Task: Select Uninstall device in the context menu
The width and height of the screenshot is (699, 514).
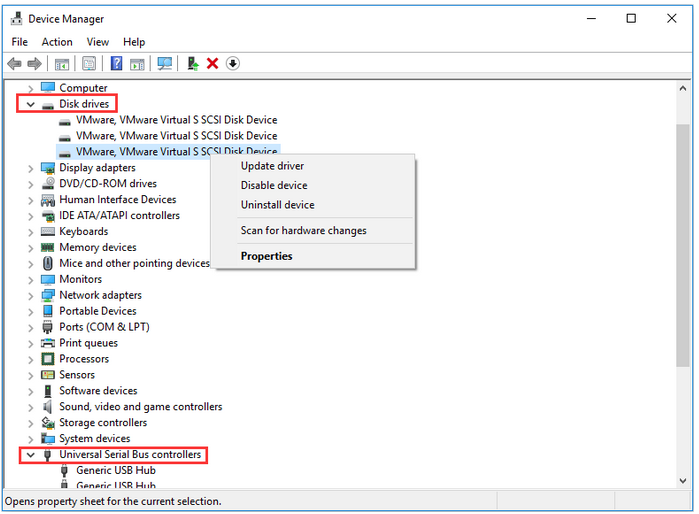Action: click(x=277, y=205)
